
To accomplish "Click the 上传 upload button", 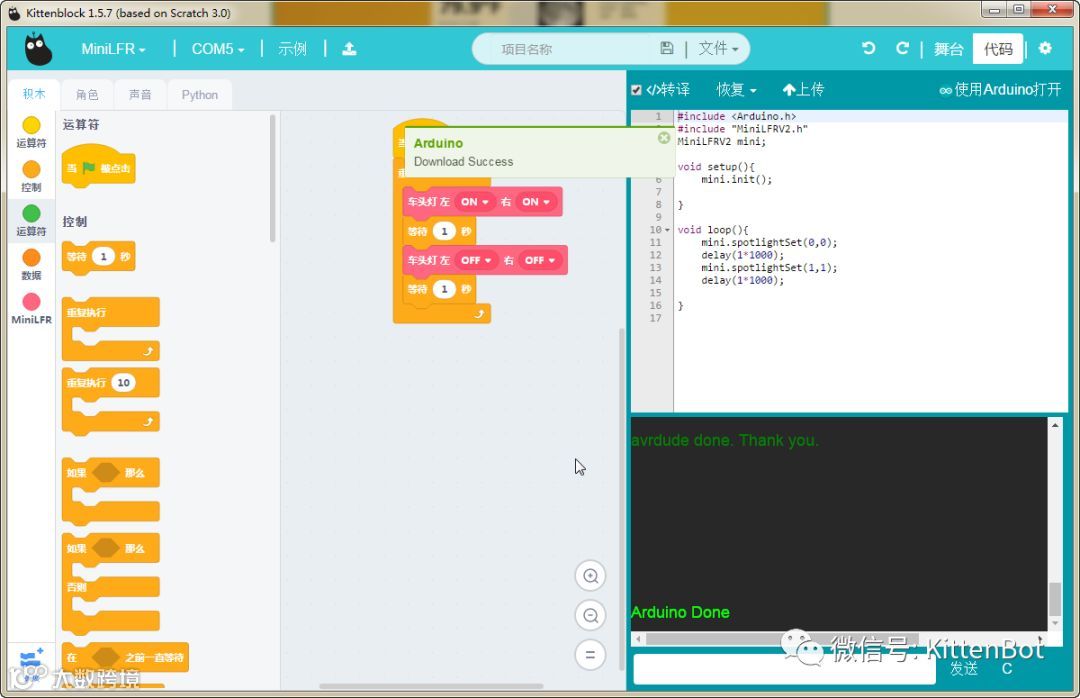I will [803, 90].
